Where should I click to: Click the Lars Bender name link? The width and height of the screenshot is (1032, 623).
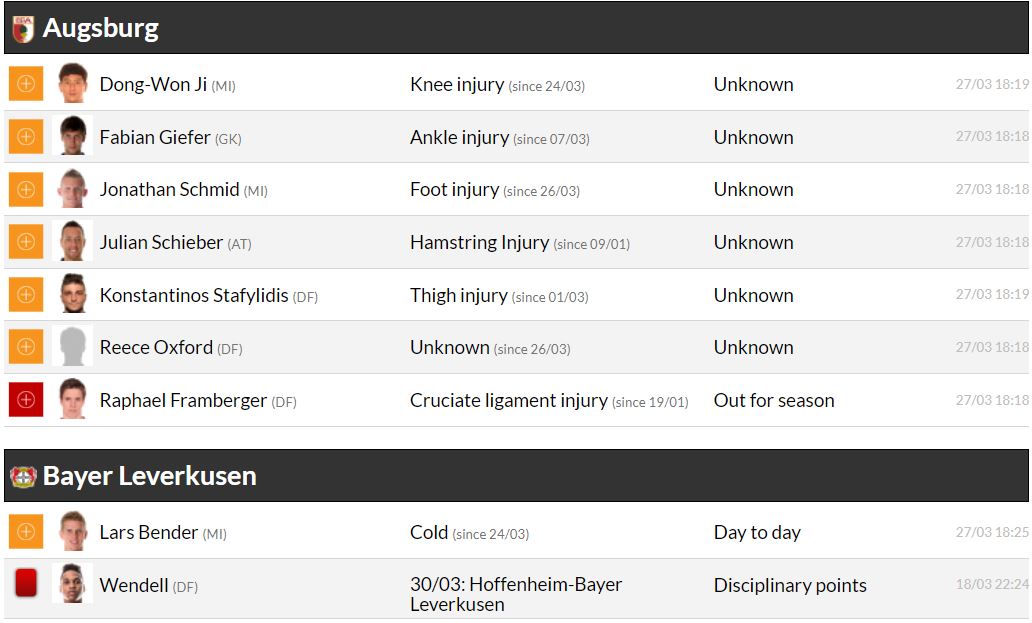[149, 533]
